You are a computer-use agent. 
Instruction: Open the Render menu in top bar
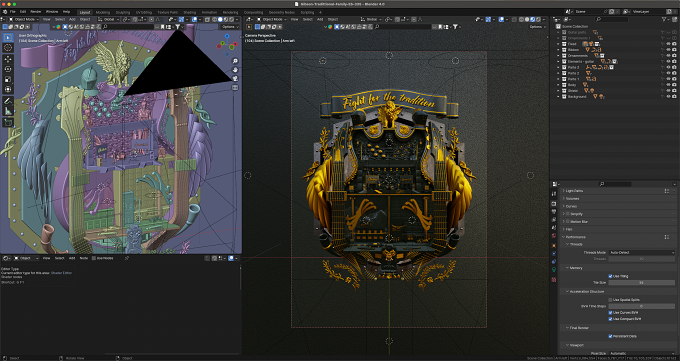pyautogui.click(x=36, y=12)
